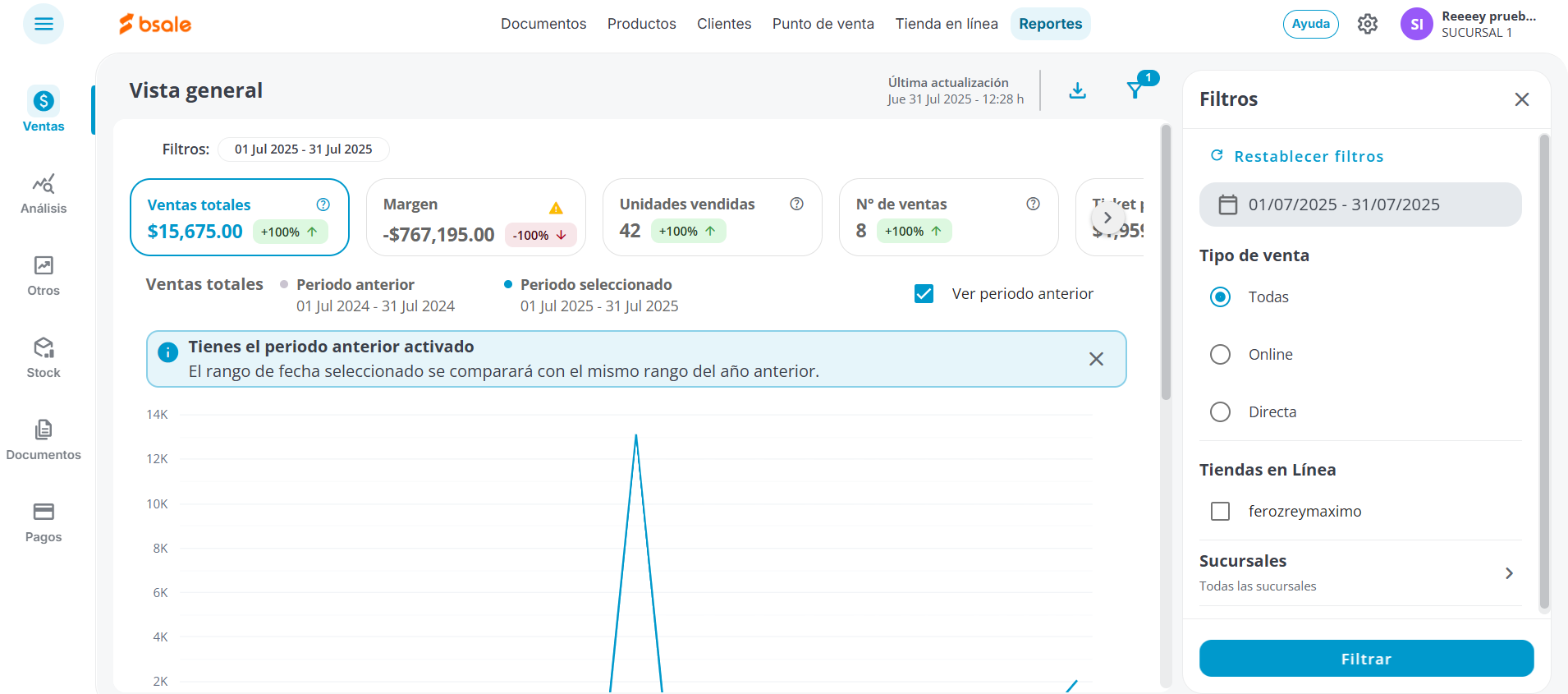Expand the Sucursales section chevron
Image resolution: width=1568 pixels, height=694 pixels.
tap(1509, 573)
